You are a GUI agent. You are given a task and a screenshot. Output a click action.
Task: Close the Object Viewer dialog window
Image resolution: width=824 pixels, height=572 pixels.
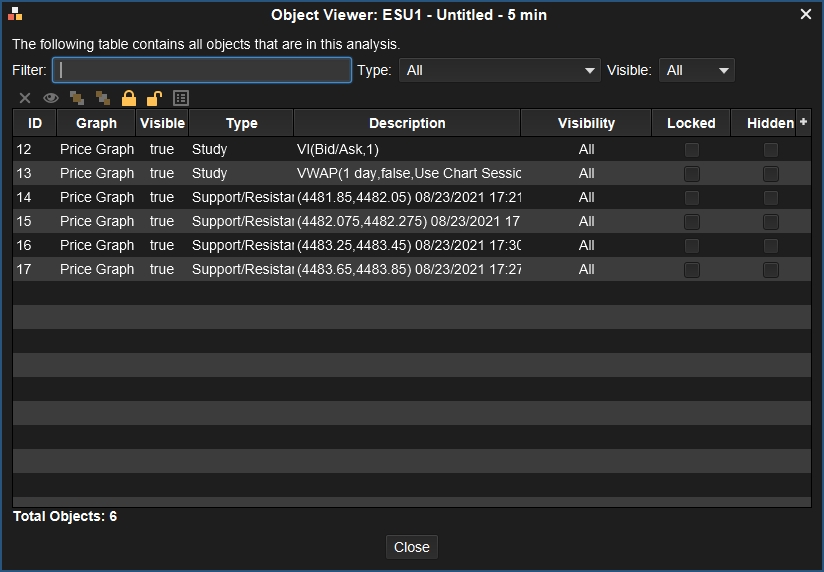pyautogui.click(x=806, y=14)
